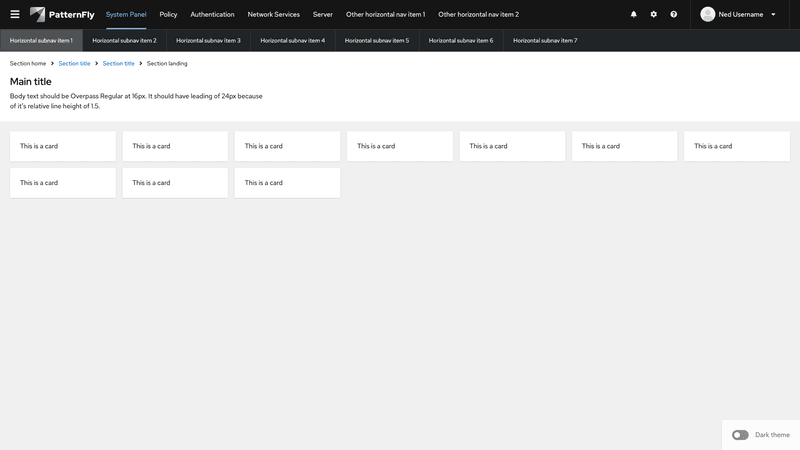Select Horizontal subnav item 4

click(293, 41)
